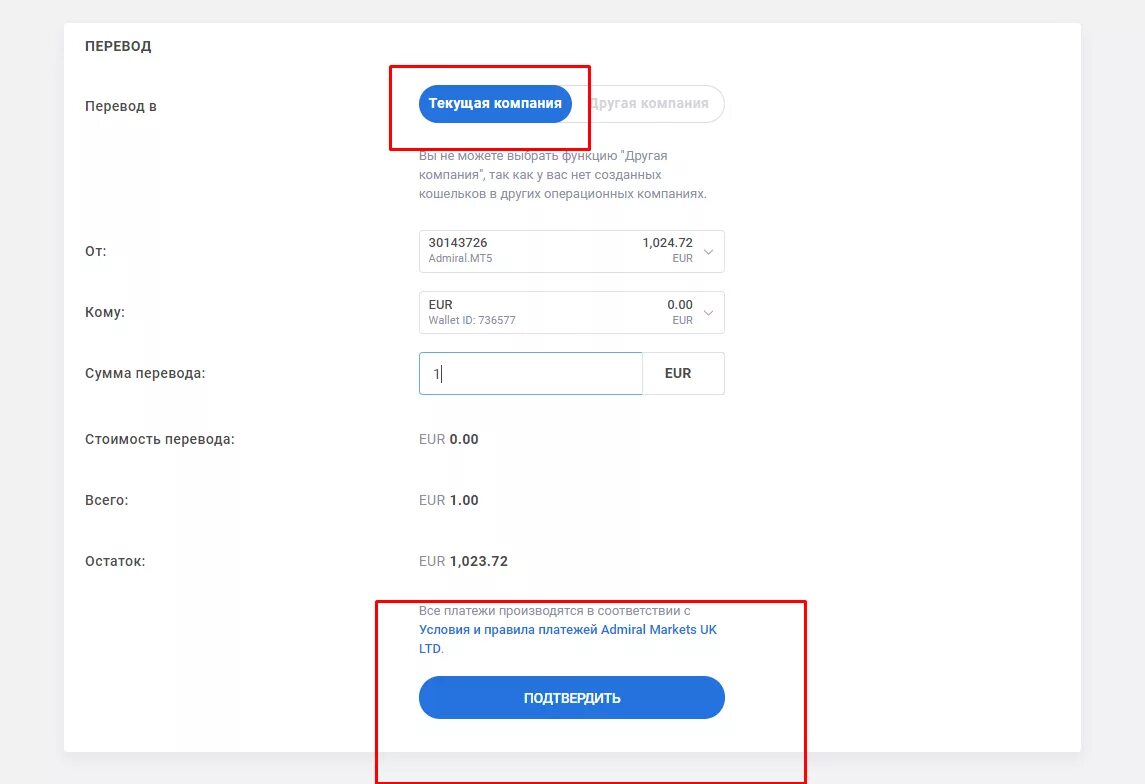Click the 1,024.72 balance in От field
This screenshot has height=784, width=1145.
tap(667, 243)
